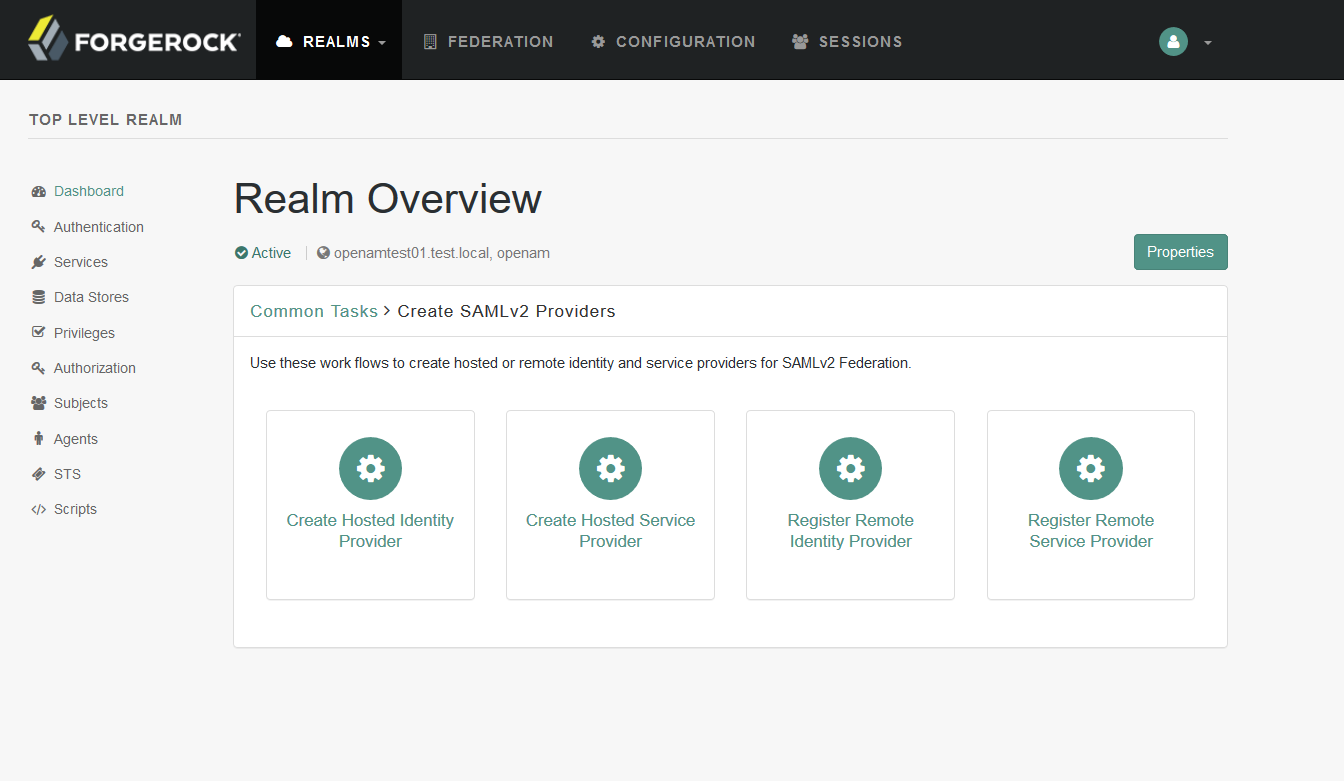
Task: Click the Register Remote Service Provider gear icon
Action: 1091,468
